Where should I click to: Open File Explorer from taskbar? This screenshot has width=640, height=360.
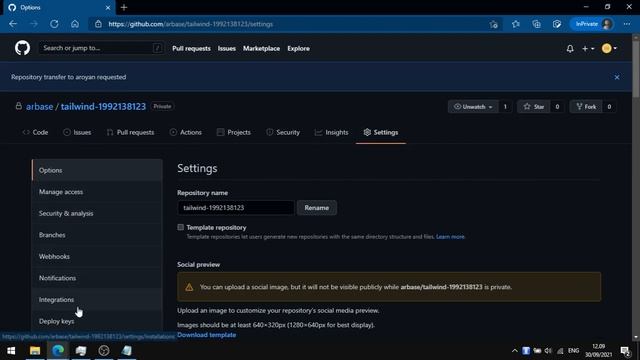pos(35,351)
